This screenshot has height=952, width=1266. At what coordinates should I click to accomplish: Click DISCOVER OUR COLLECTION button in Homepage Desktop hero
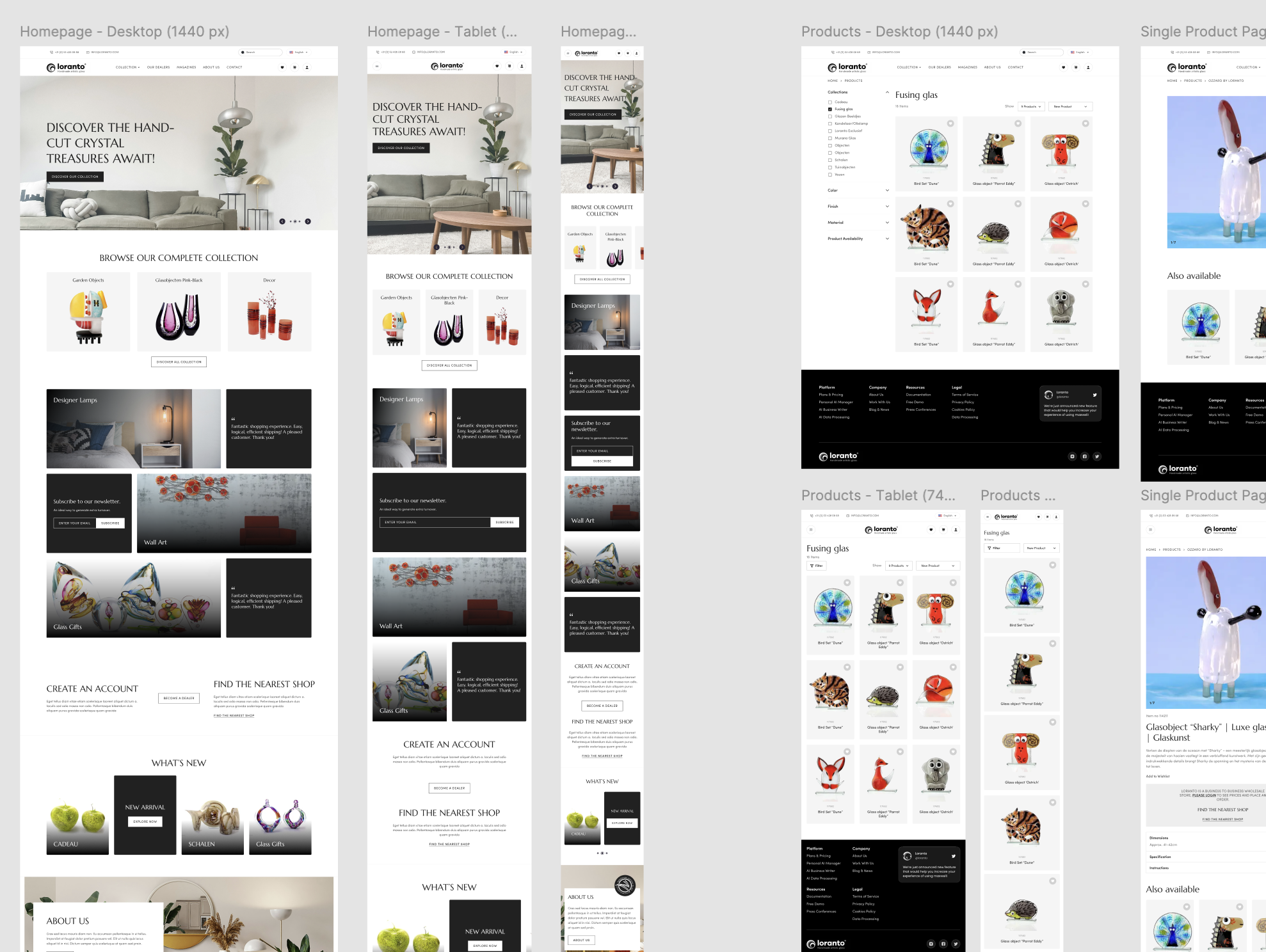coord(75,177)
